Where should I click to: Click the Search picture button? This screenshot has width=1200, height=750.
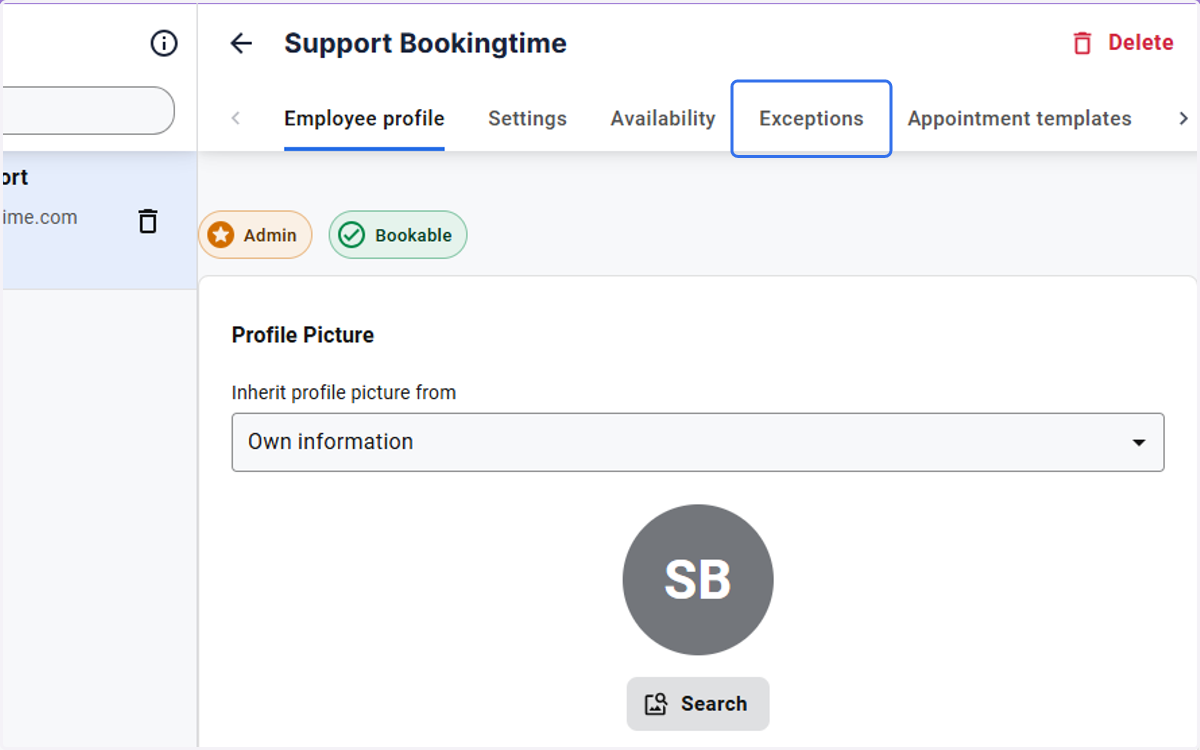pyautogui.click(x=698, y=704)
